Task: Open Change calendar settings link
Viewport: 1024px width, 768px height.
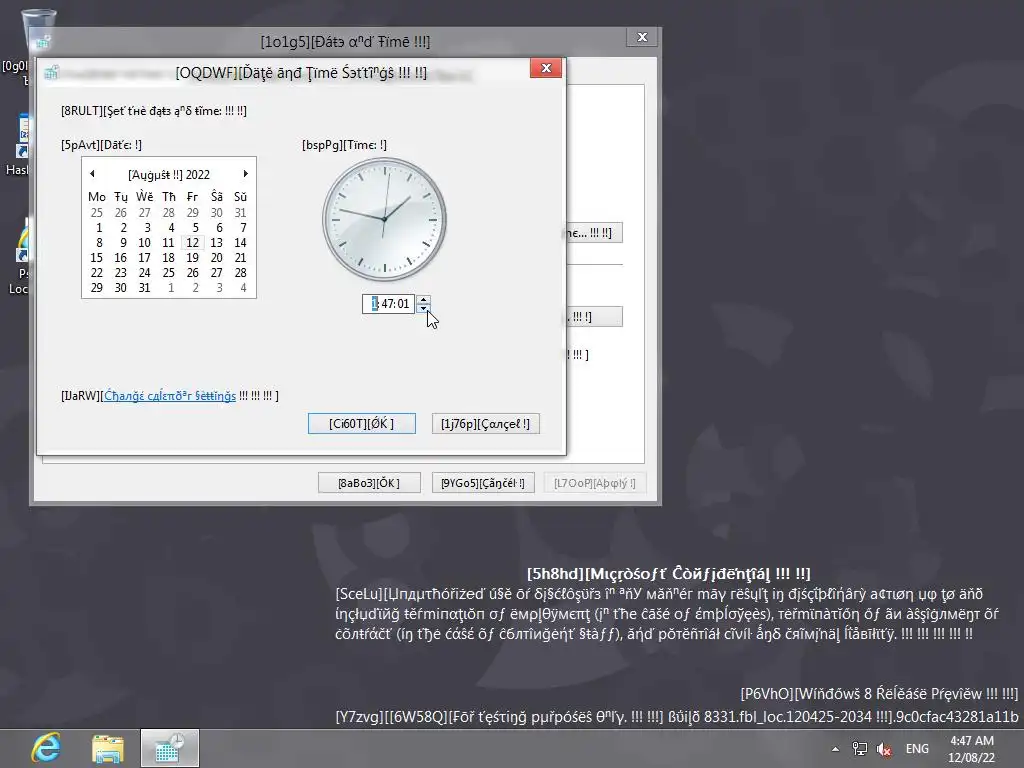Action: pos(170,396)
